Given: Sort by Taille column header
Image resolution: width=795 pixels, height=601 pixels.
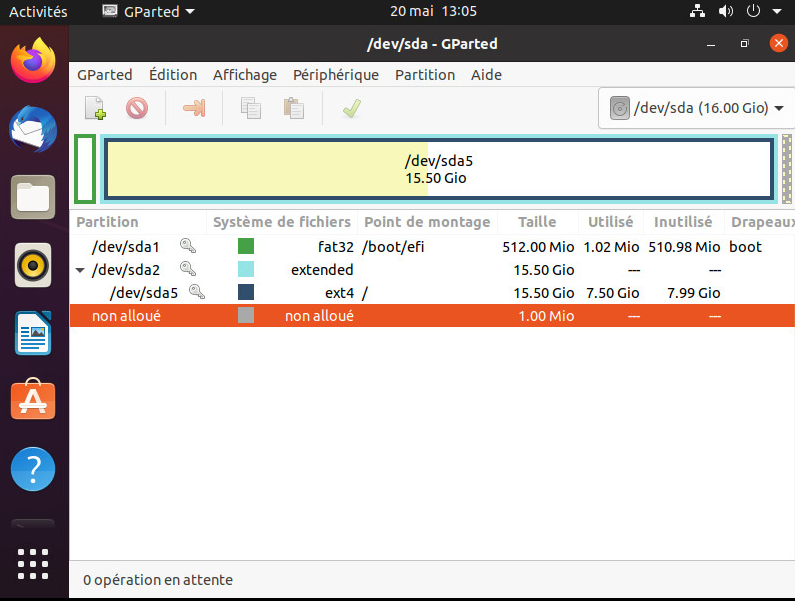Looking at the screenshot, I should 537,222.
